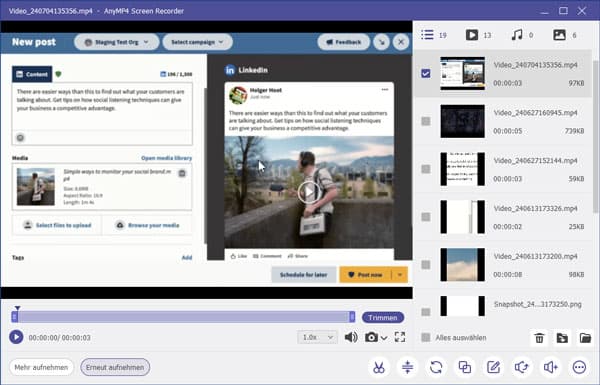This screenshot has width=600, height=385.
Task: Click Open media library link
Action: 166,158
